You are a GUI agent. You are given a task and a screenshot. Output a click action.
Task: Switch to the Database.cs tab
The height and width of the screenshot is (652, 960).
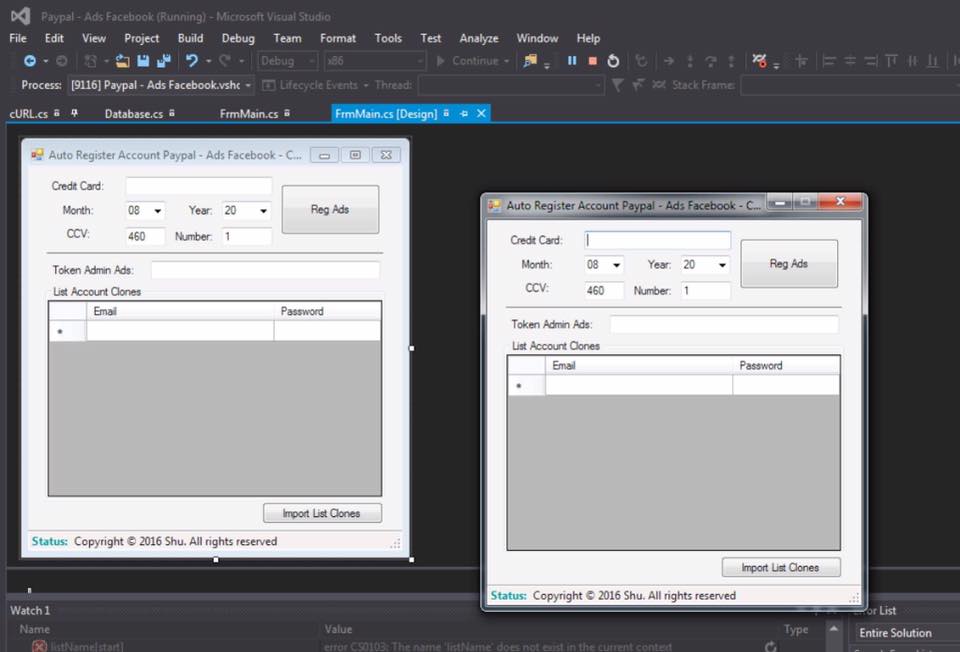[x=133, y=114]
